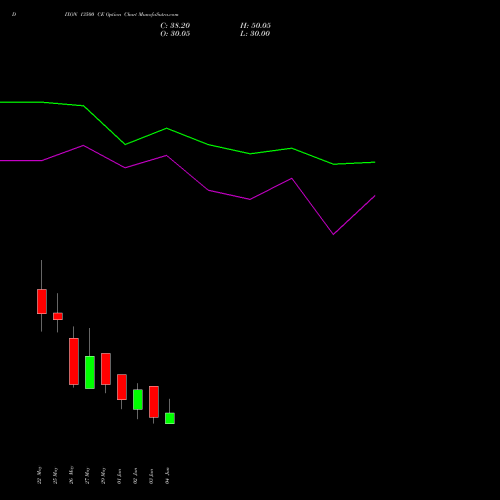Click the small red candlestick for 25 May

pos(58,316)
